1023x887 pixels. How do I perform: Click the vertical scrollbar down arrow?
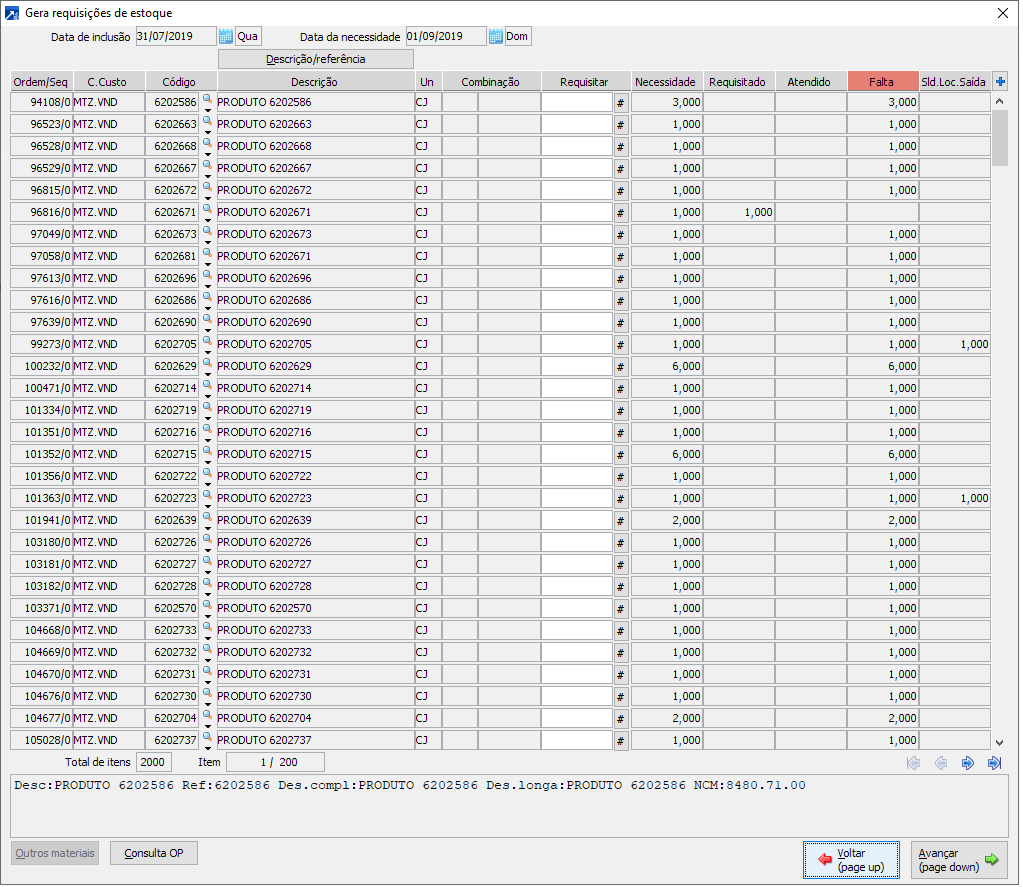[1000, 742]
